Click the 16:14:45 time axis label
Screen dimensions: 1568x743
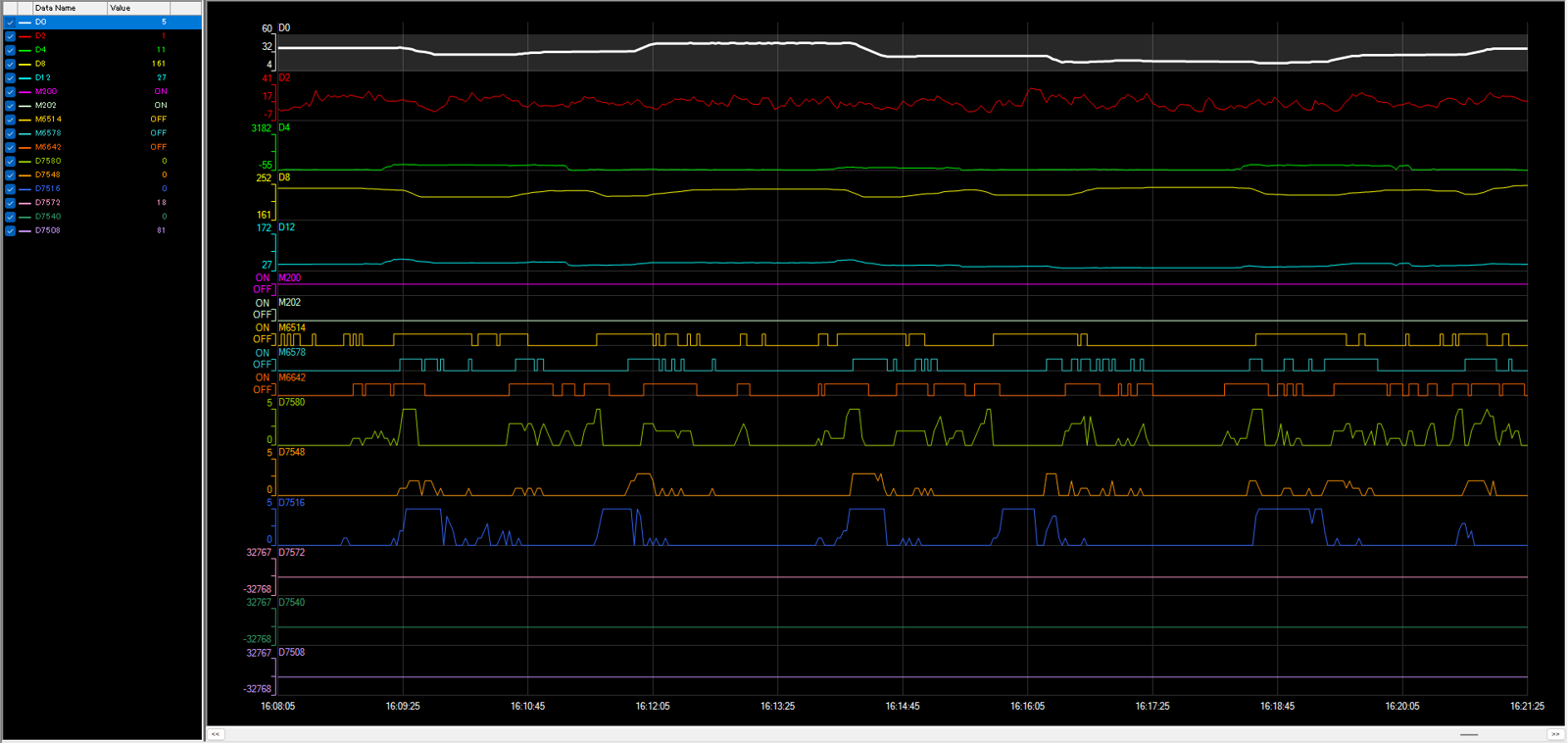click(x=903, y=706)
